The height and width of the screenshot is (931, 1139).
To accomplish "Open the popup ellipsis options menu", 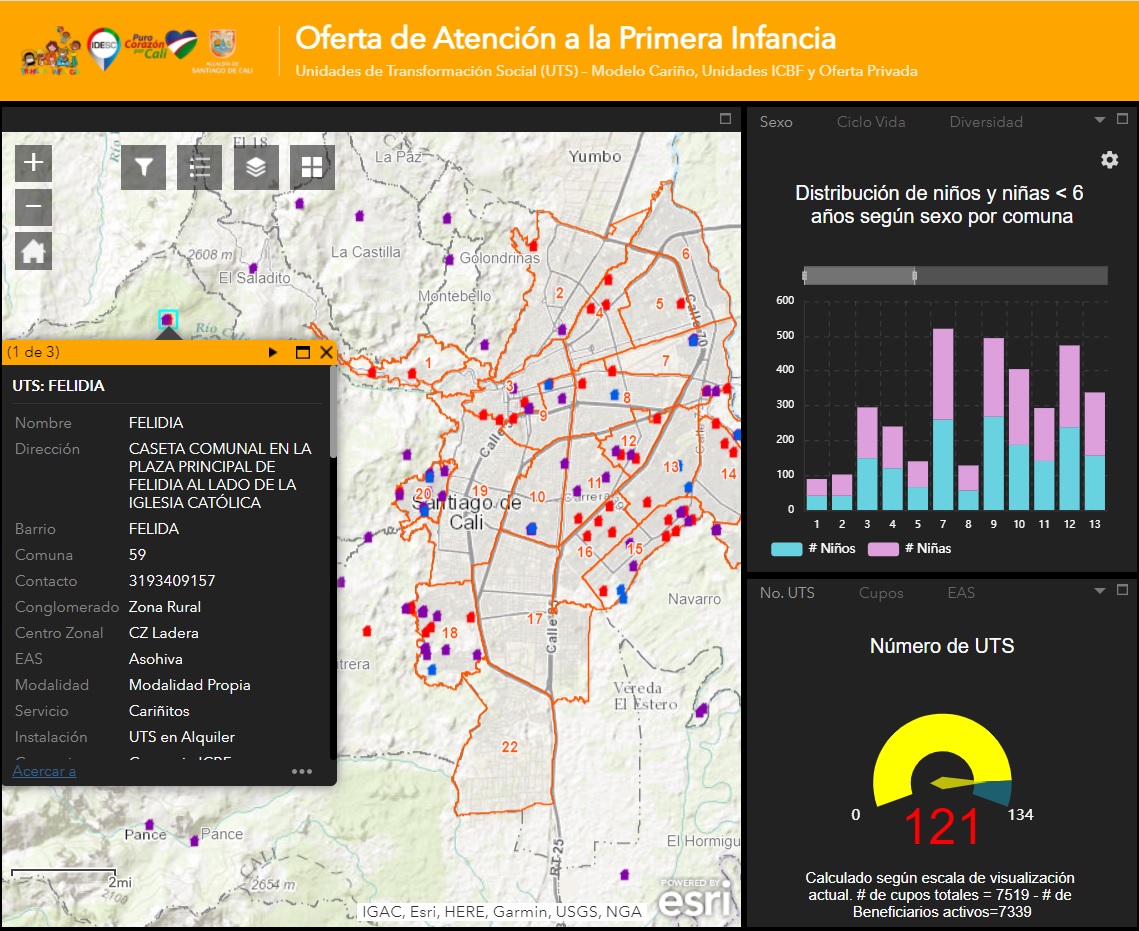I will click(302, 772).
